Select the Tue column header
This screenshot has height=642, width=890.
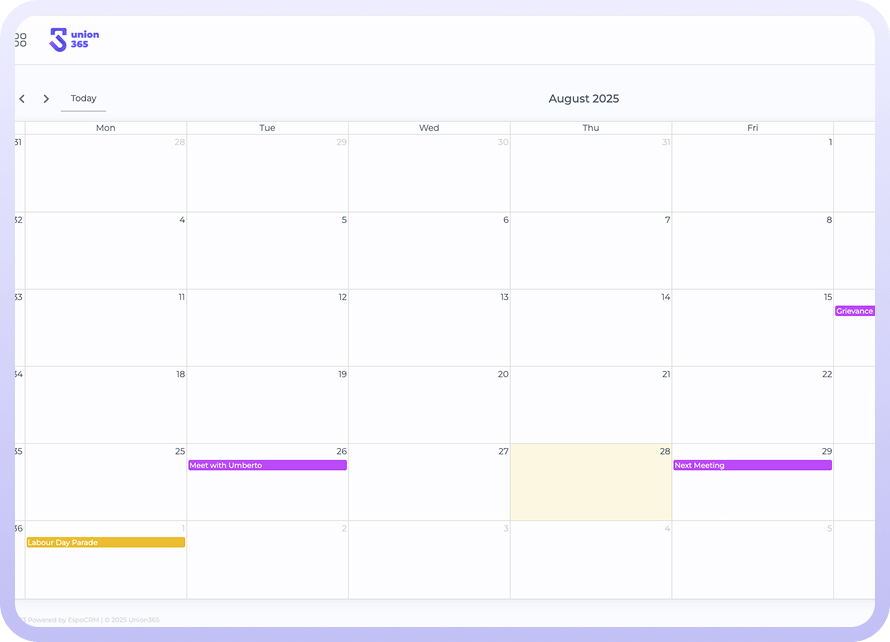(267, 128)
